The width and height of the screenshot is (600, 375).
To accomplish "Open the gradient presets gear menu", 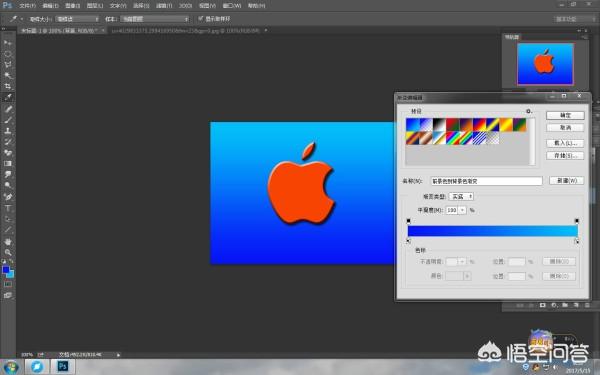I will (x=529, y=111).
